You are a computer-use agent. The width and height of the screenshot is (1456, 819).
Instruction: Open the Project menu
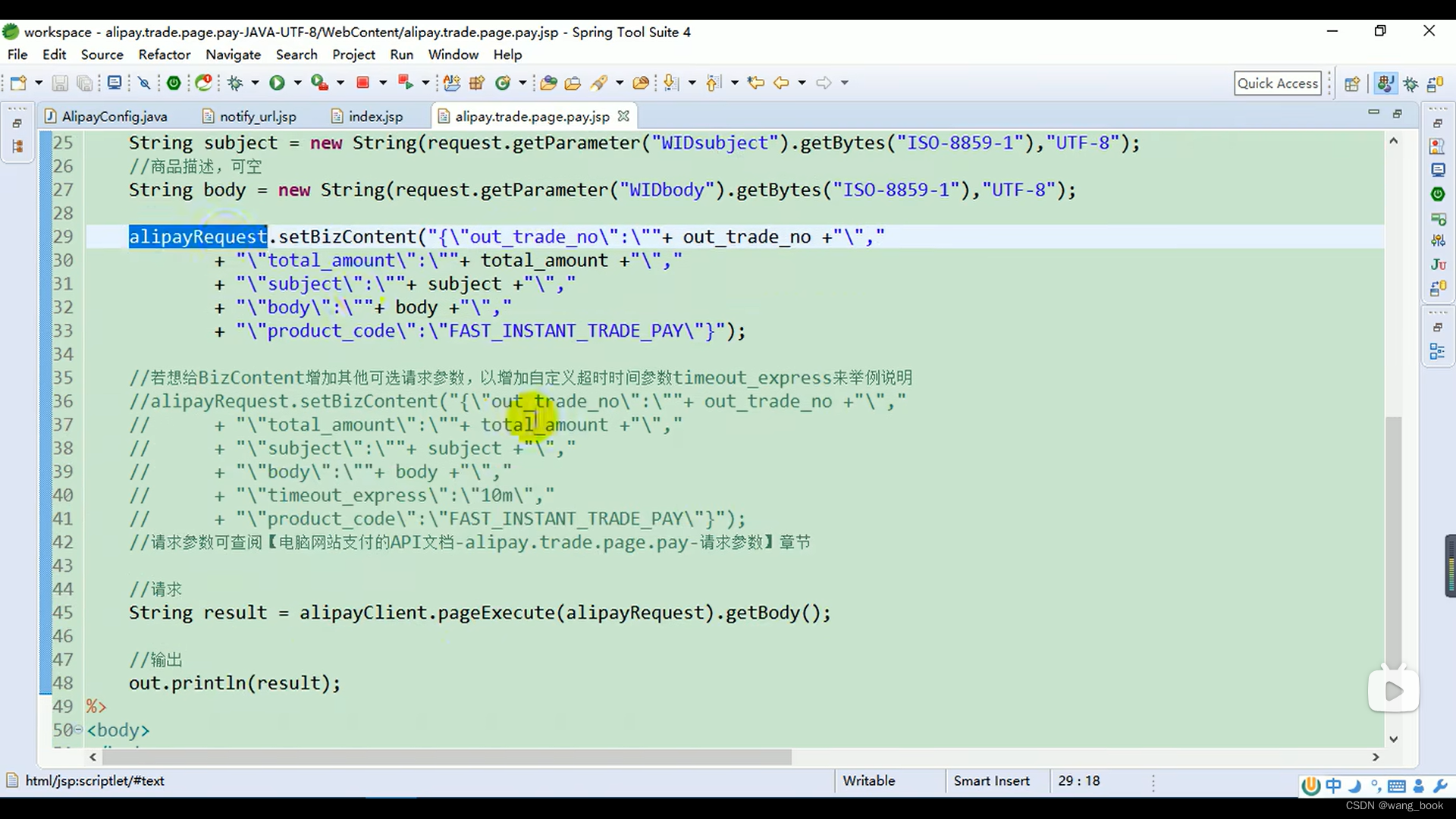tap(353, 55)
